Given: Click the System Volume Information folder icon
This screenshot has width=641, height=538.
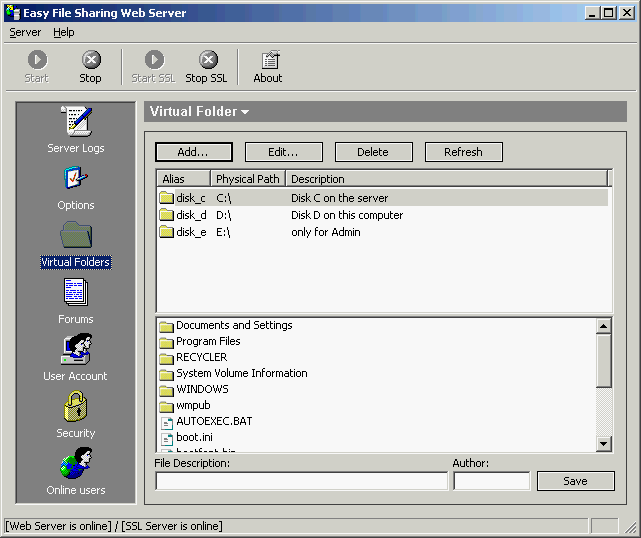Looking at the screenshot, I should 166,374.
